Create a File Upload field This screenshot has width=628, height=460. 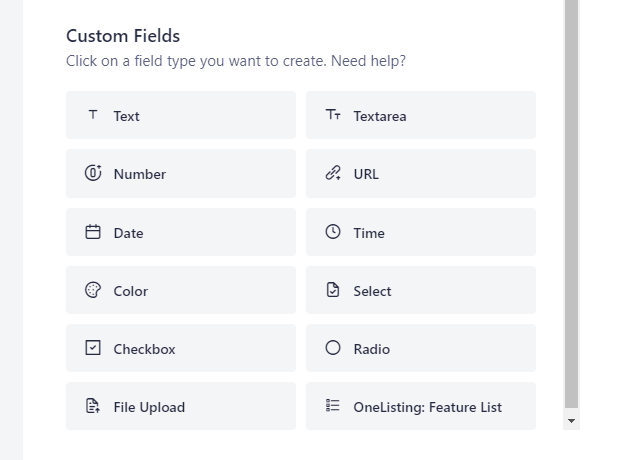[x=181, y=406]
